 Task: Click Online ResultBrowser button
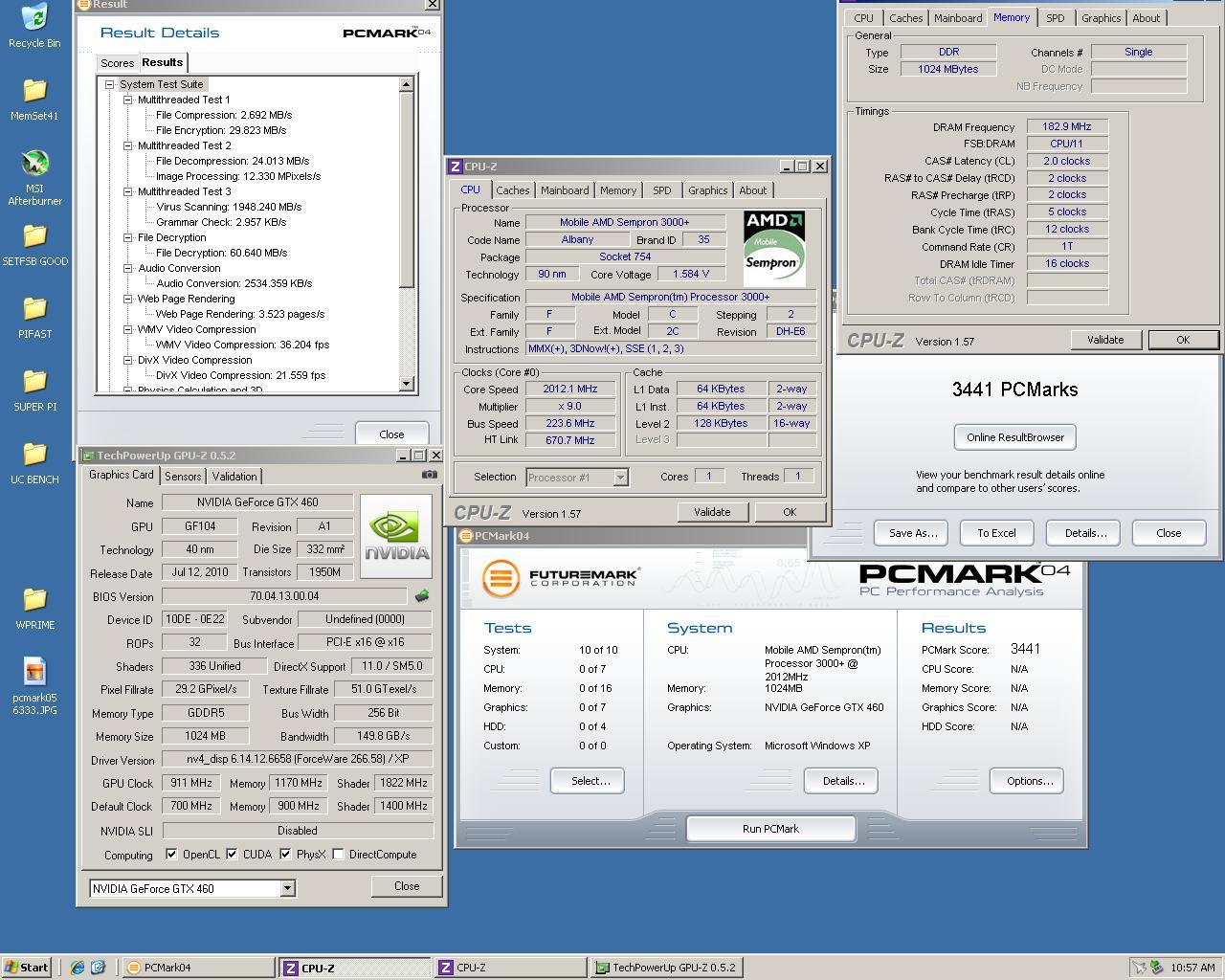click(x=1015, y=437)
